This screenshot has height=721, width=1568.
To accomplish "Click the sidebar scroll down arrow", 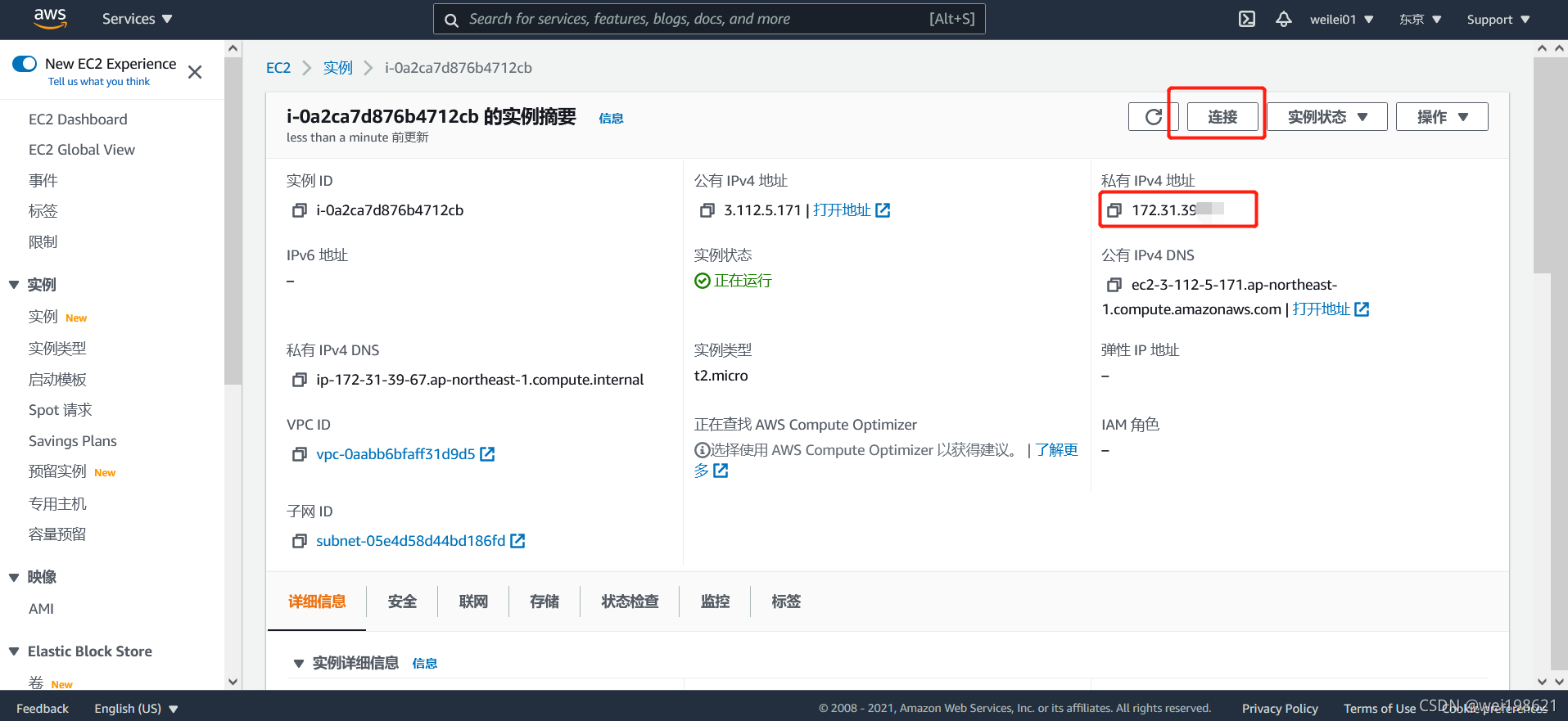I will [x=233, y=682].
